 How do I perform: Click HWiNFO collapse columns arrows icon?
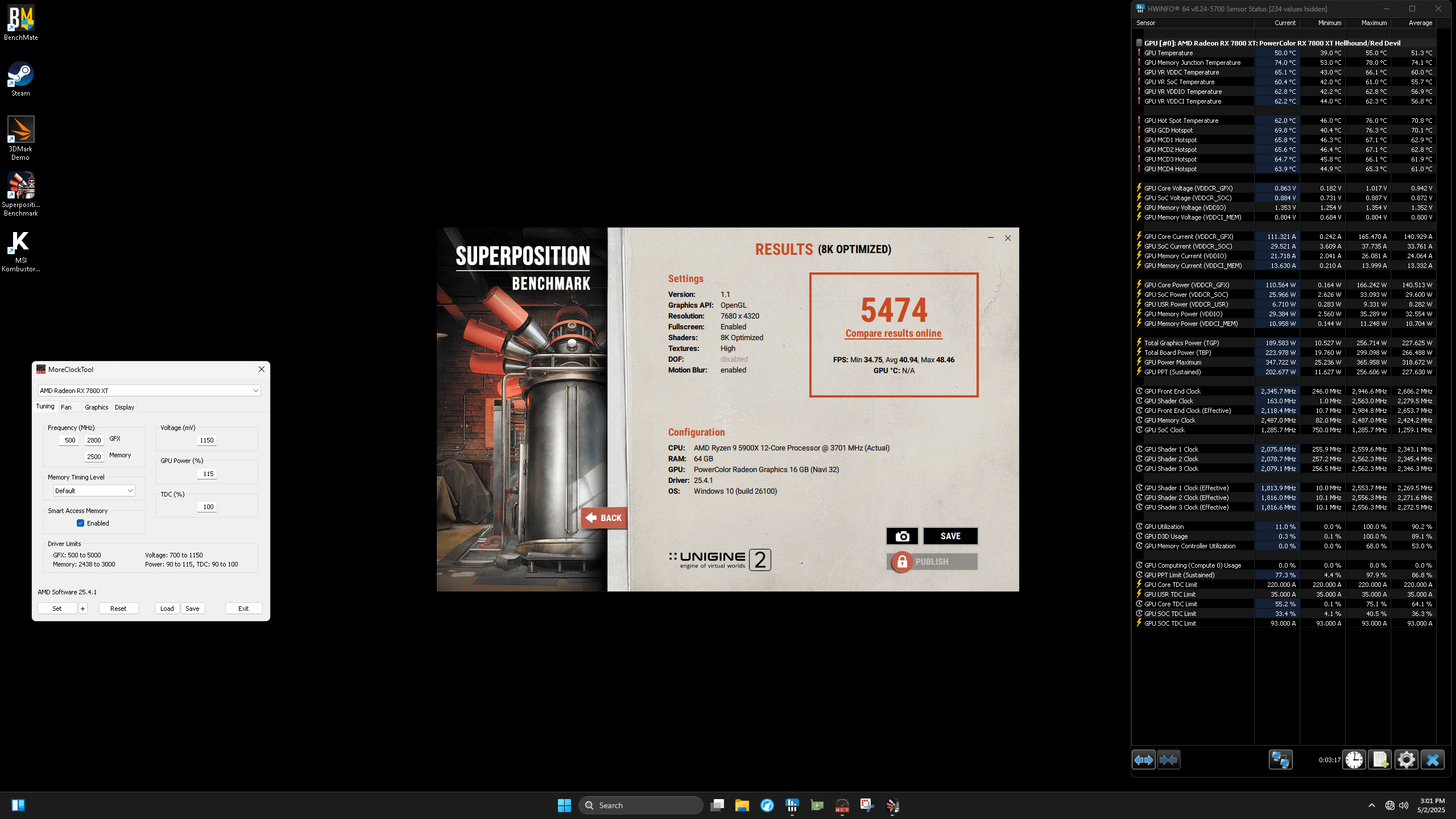(1169, 760)
